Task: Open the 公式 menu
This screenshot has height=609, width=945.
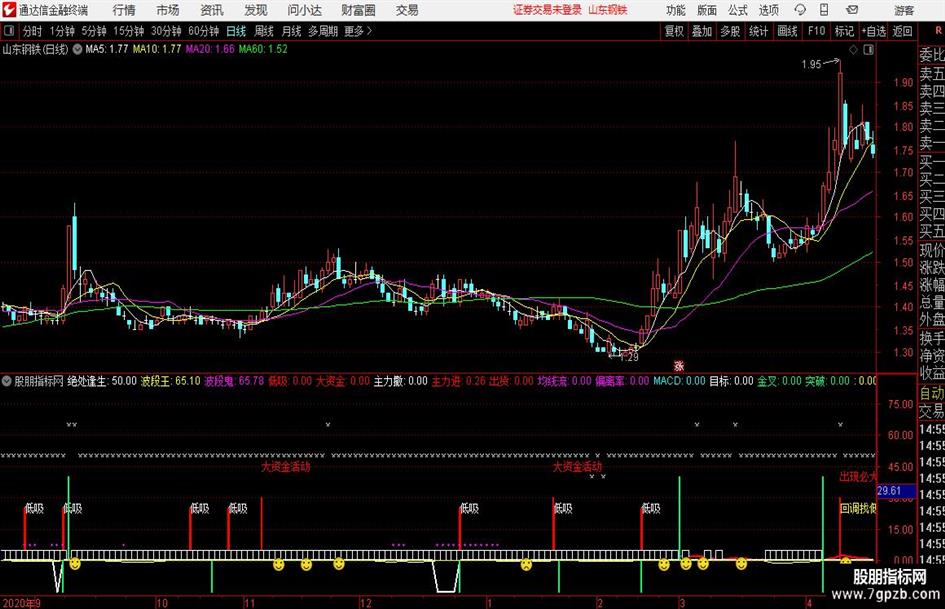Action: (738, 10)
